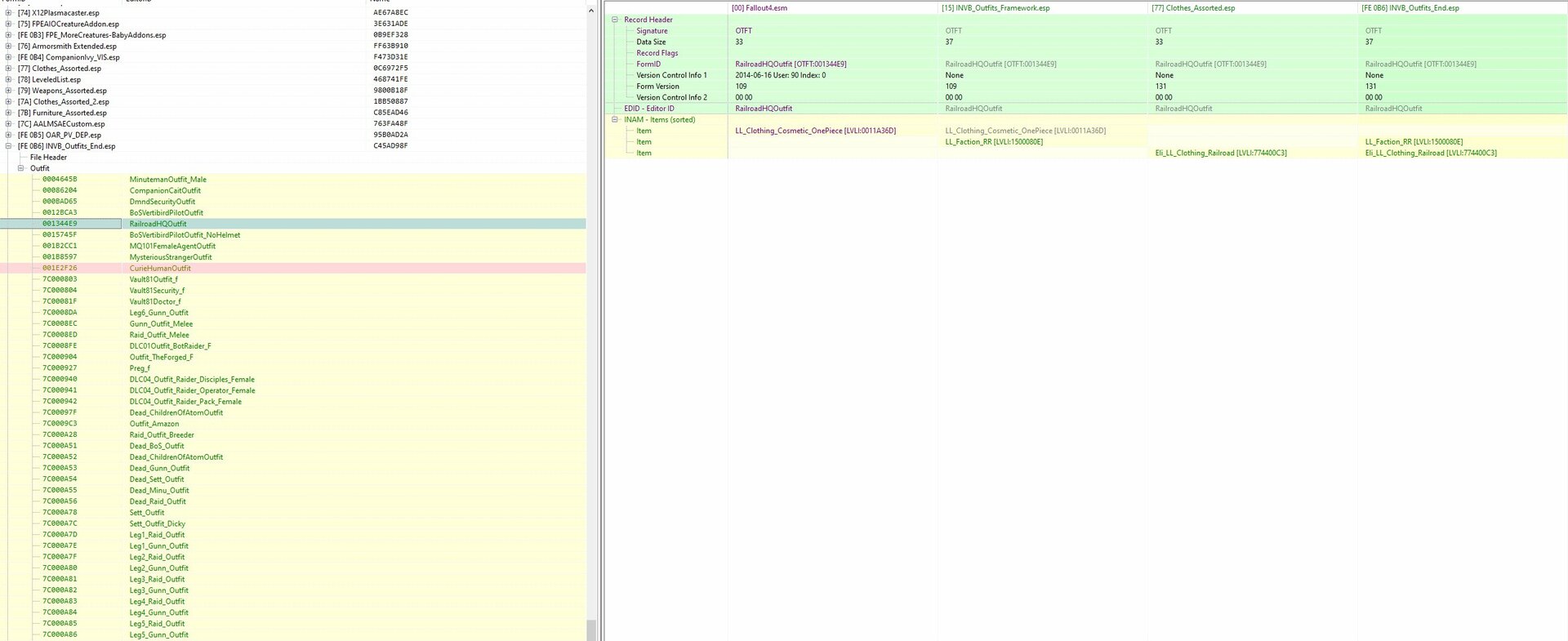Expand the [76] Armorsmith Extended.esp plugin node
This screenshot has width=1568, height=641.
click(8, 47)
